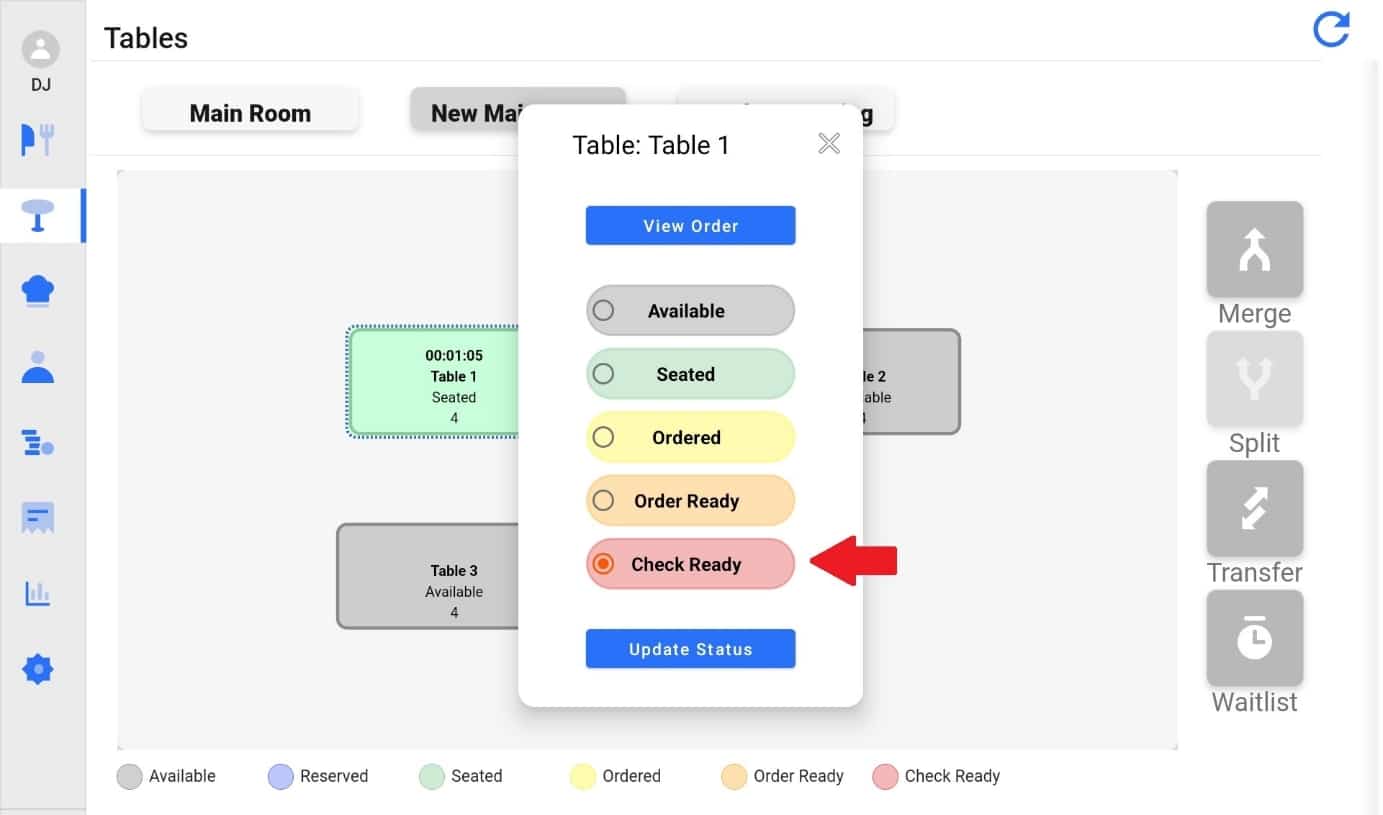Open the restaurant fork and knife sidebar icon
1383x815 pixels.
pos(38,139)
